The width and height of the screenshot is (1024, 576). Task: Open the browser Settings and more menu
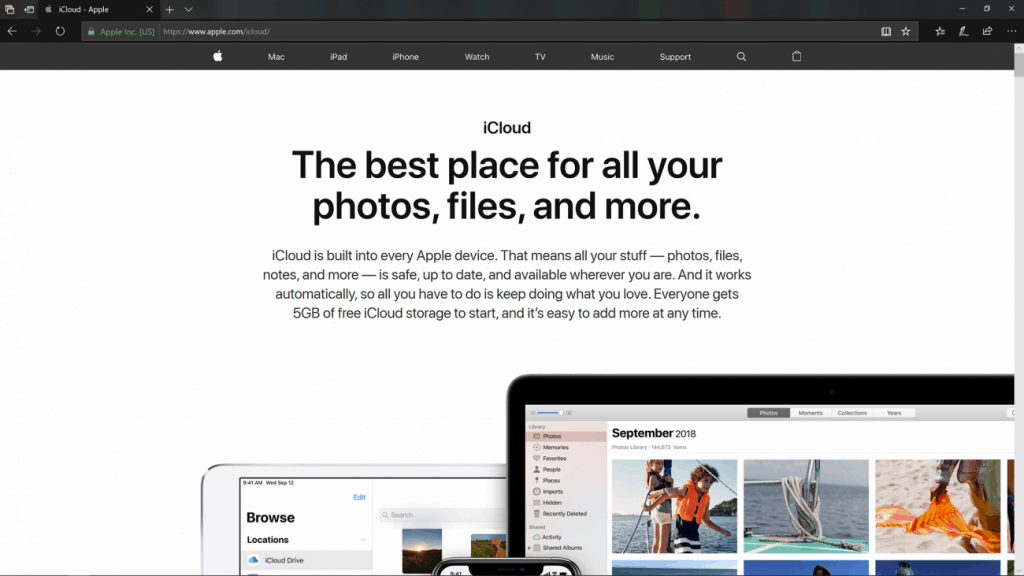1012,31
